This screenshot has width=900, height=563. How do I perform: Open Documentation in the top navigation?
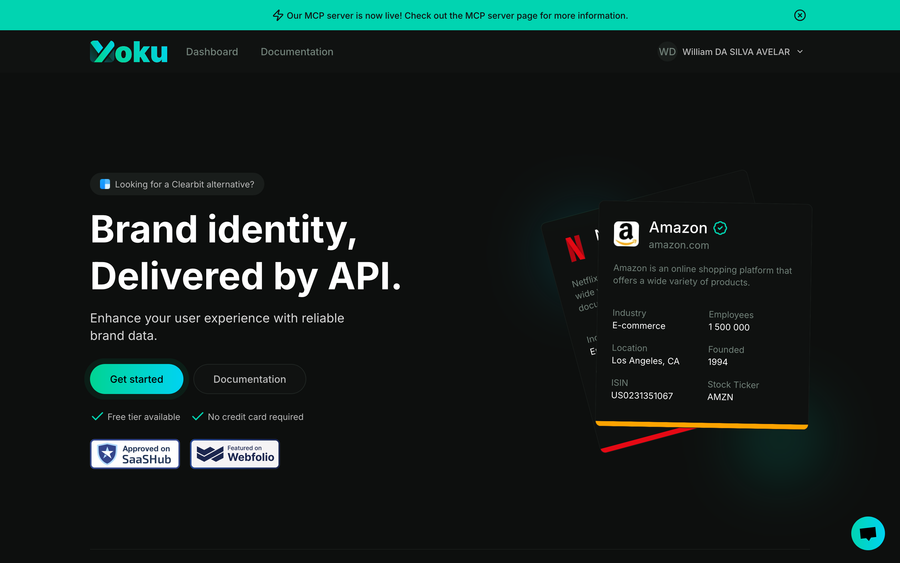[x=297, y=52]
